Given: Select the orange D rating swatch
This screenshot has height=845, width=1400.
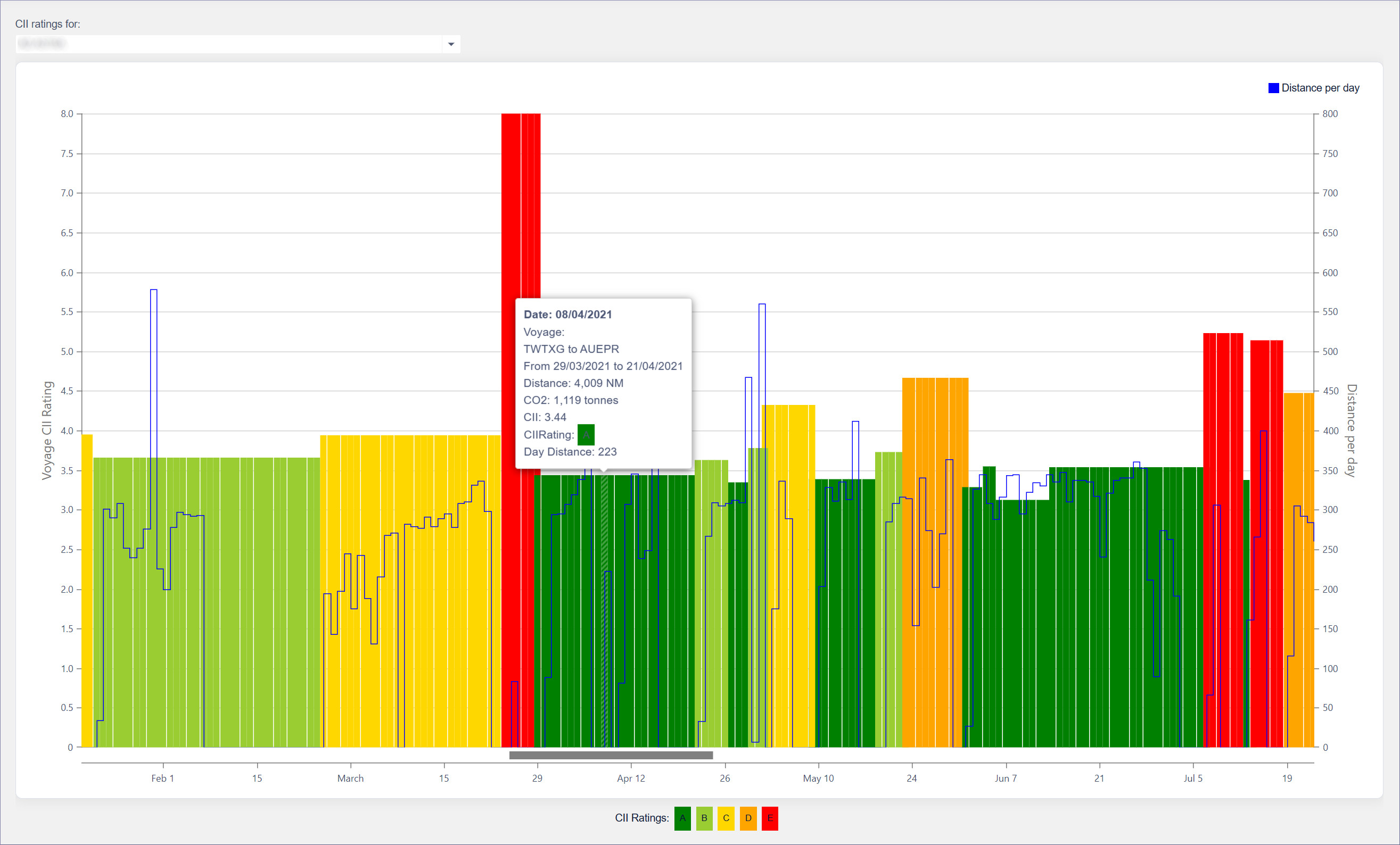Looking at the screenshot, I should tap(748, 818).
